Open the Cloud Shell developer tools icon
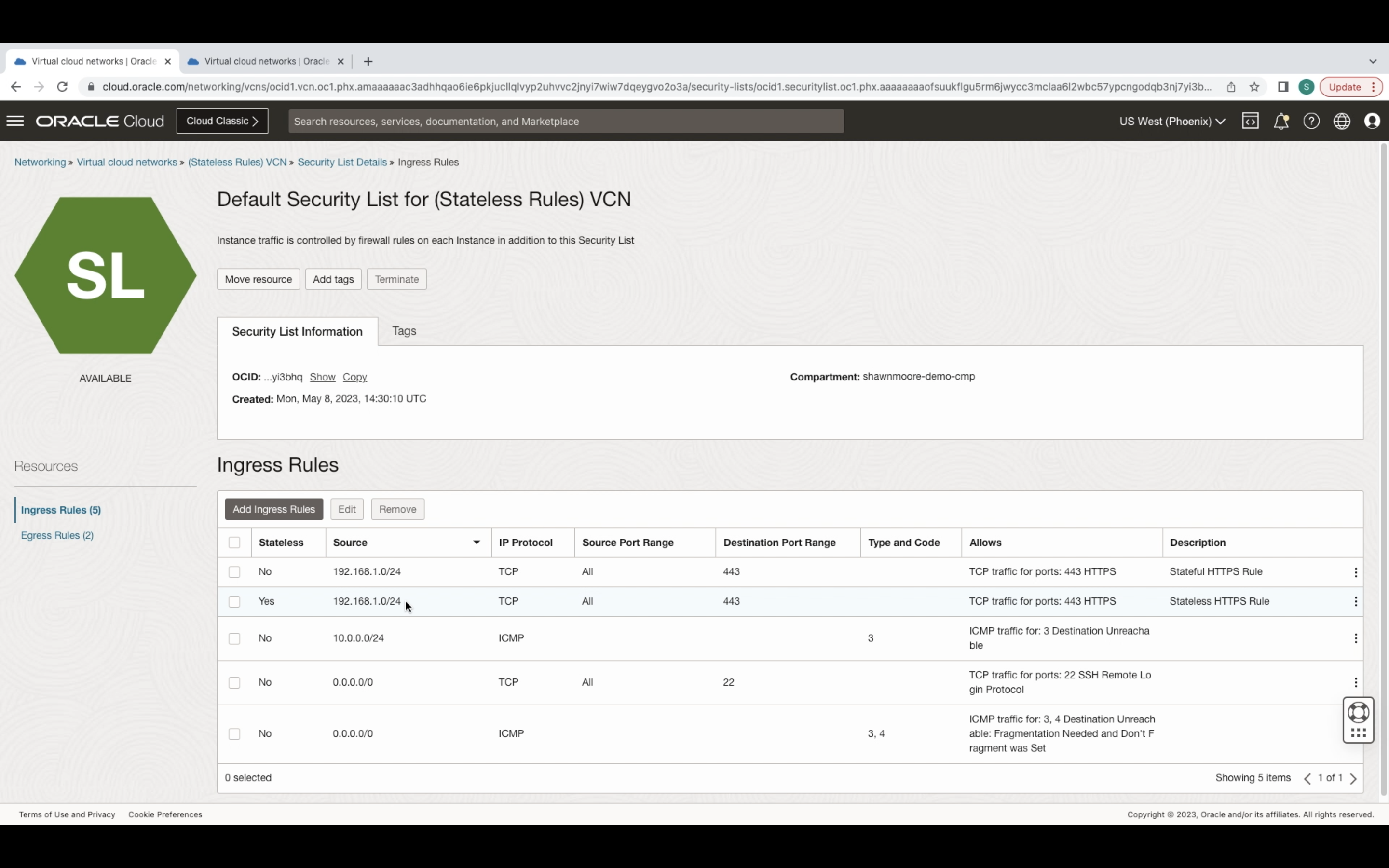This screenshot has width=1389, height=868. click(1250, 121)
